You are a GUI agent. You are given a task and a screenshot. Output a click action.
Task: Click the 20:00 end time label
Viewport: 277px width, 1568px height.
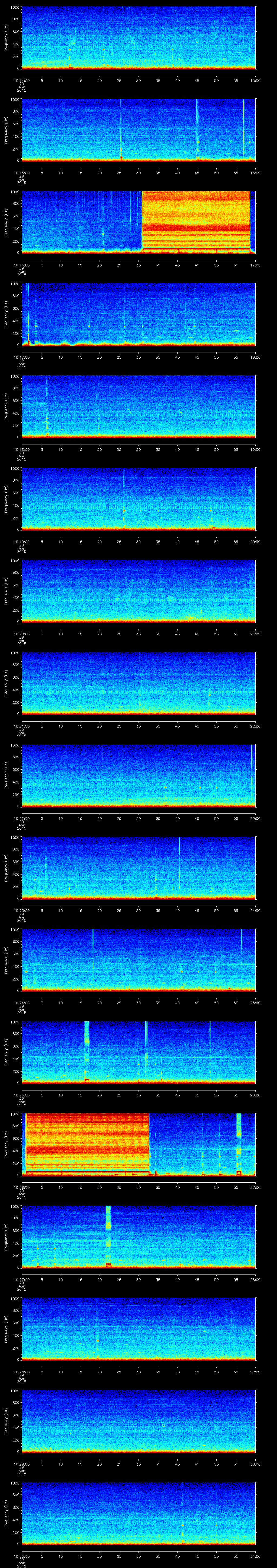click(255, 542)
